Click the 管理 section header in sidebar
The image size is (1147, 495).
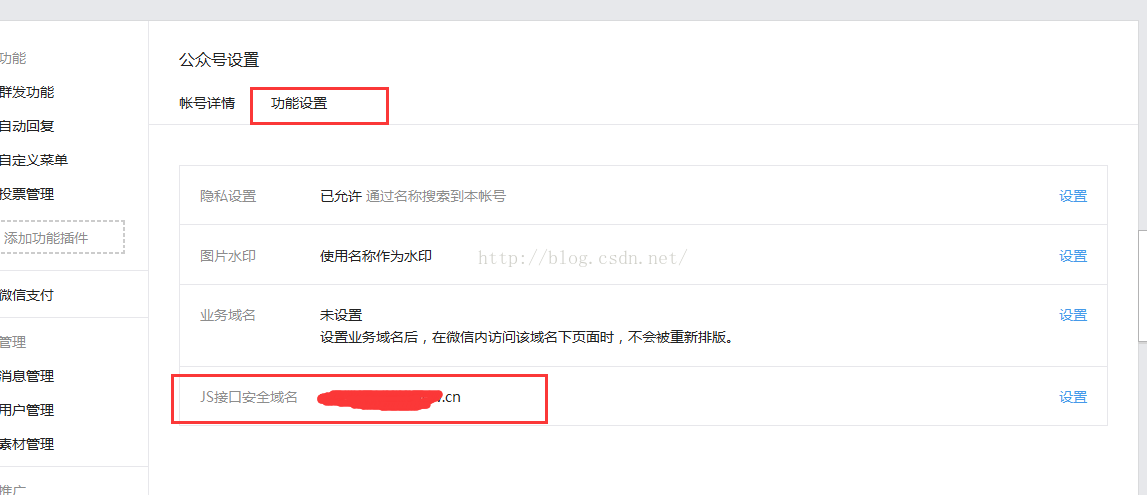13,342
